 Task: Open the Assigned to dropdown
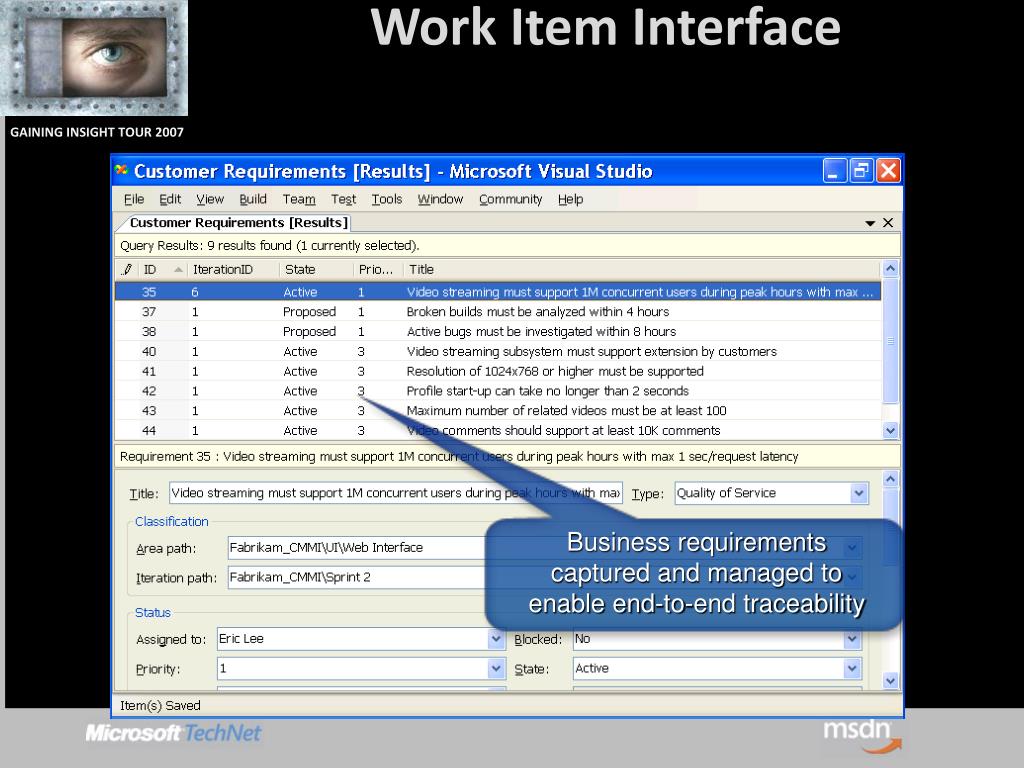[x=496, y=639]
